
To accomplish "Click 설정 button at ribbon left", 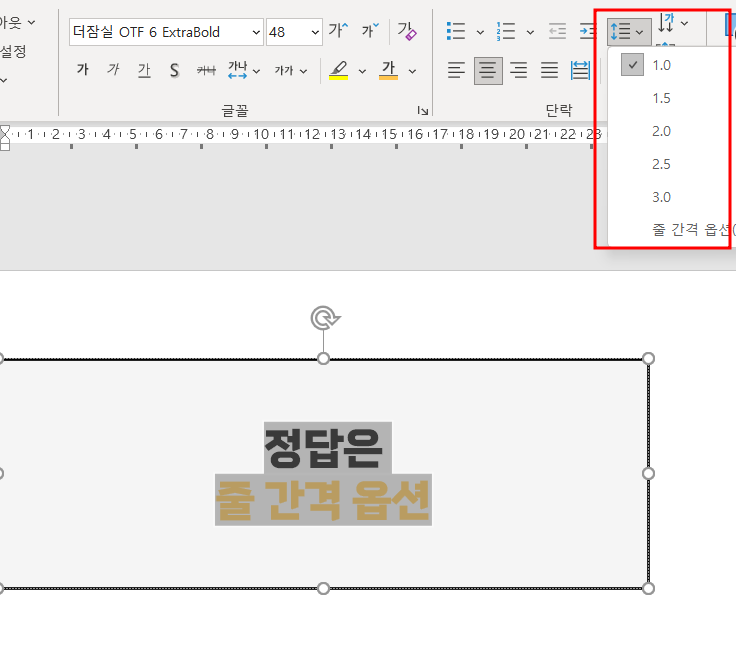I will tap(13, 51).
